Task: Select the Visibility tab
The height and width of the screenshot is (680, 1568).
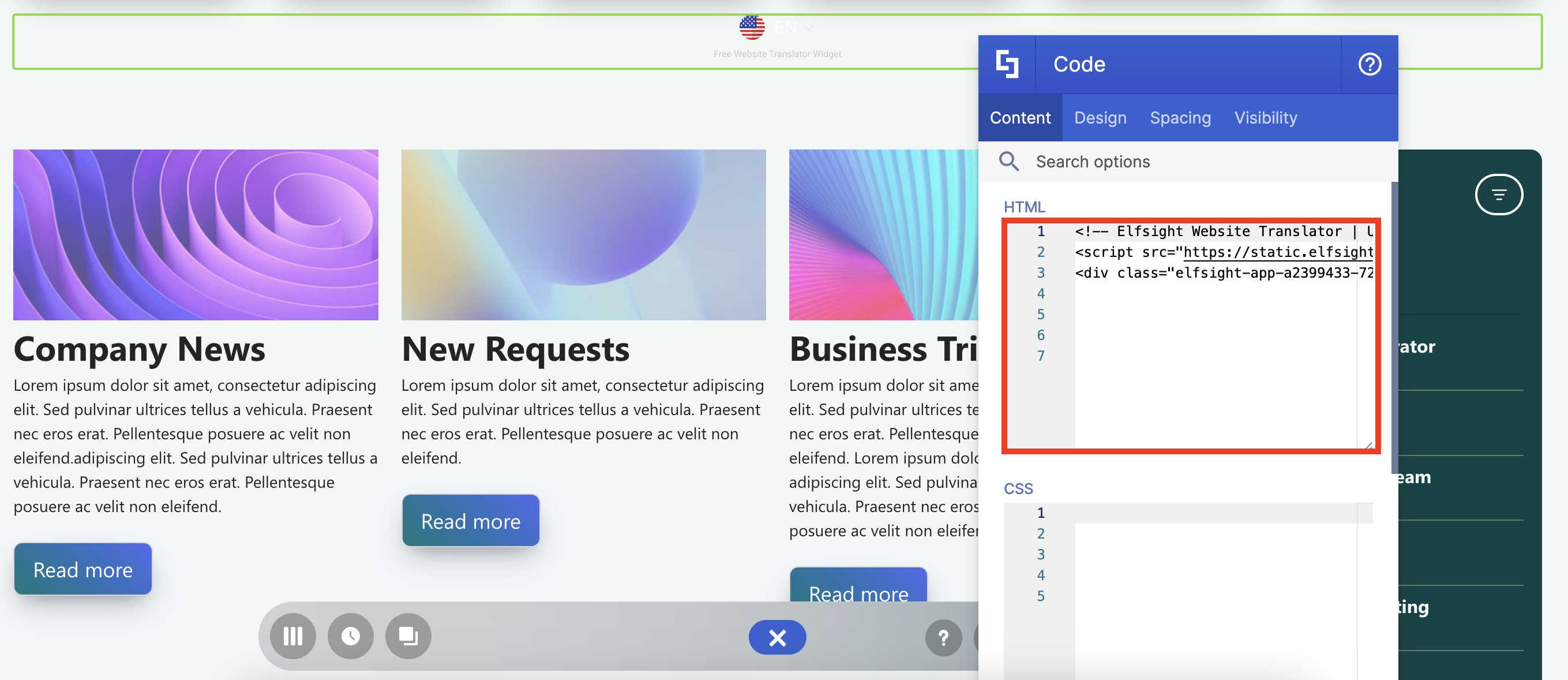Action: click(1266, 118)
